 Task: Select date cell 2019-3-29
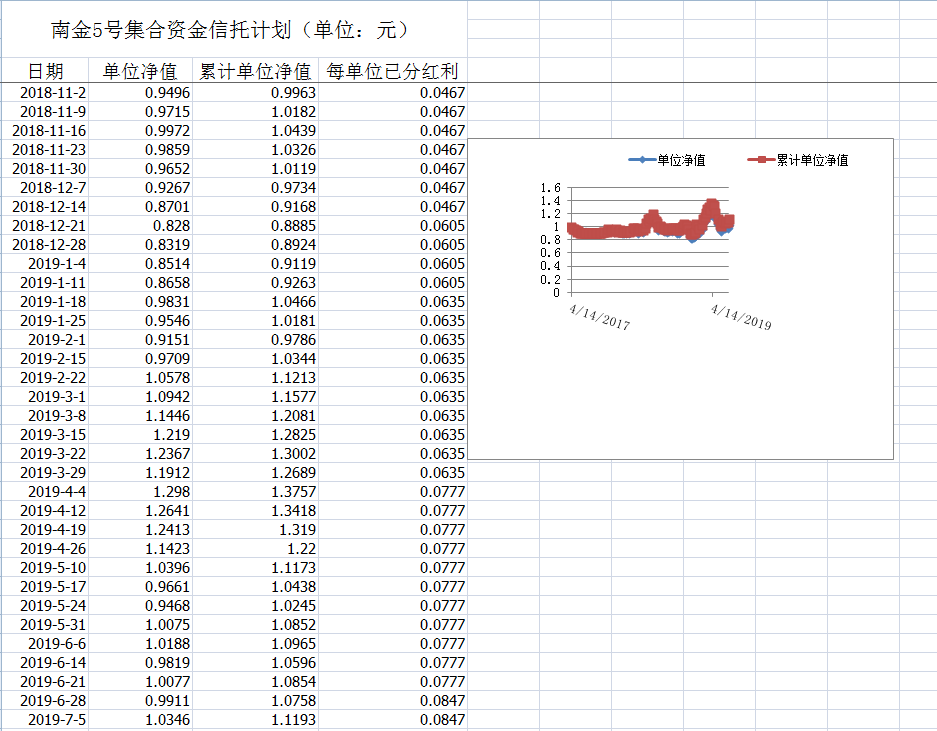45,473
